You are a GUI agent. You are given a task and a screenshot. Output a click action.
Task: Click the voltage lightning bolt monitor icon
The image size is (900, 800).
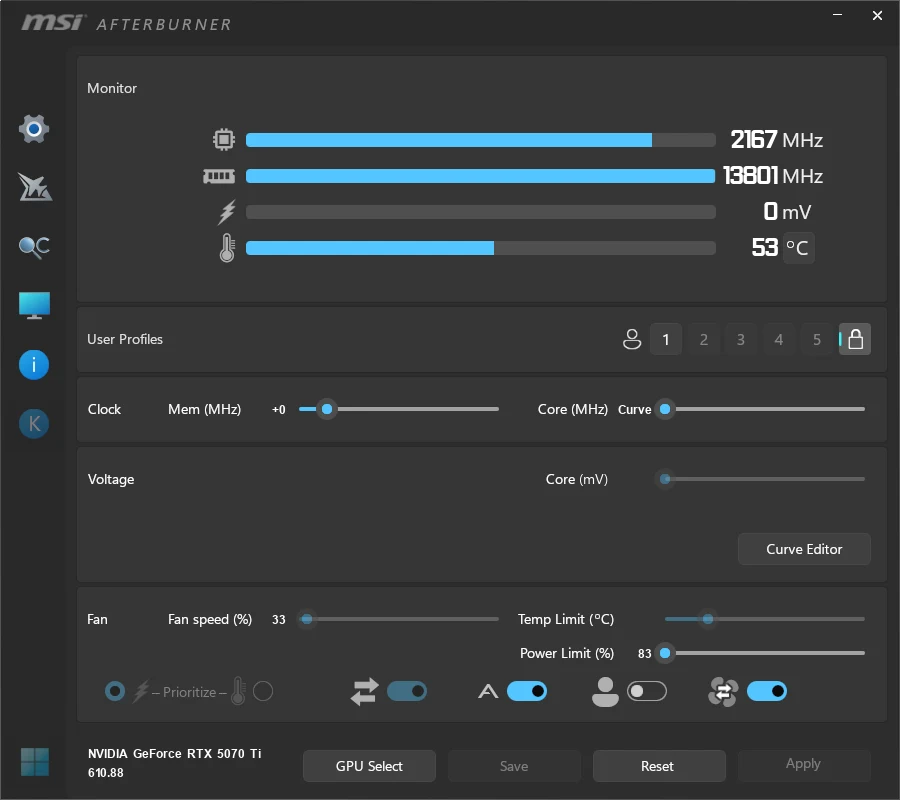pyautogui.click(x=227, y=212)
